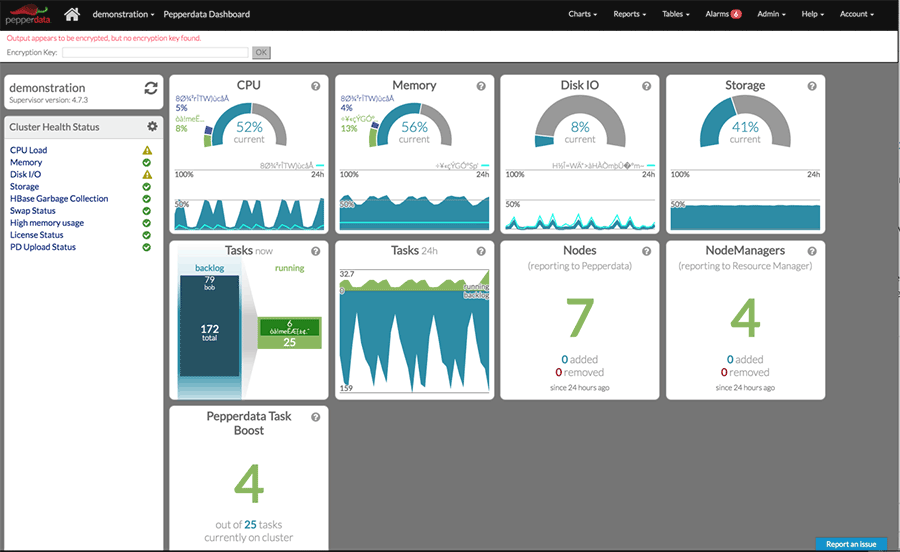Click HBase Garbage Collection check icon

pyautogui.click(x=147, y=199)
